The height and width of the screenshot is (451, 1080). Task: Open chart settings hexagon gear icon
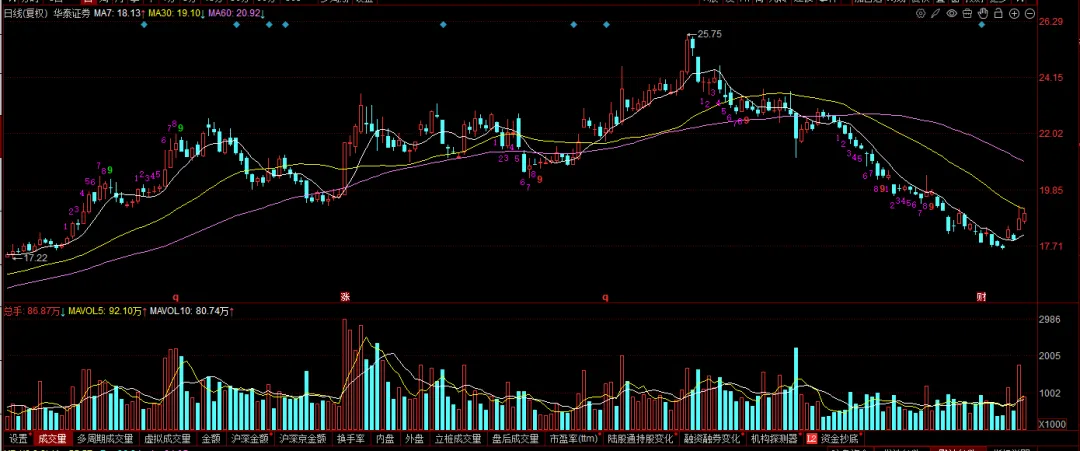pos(922,13)
